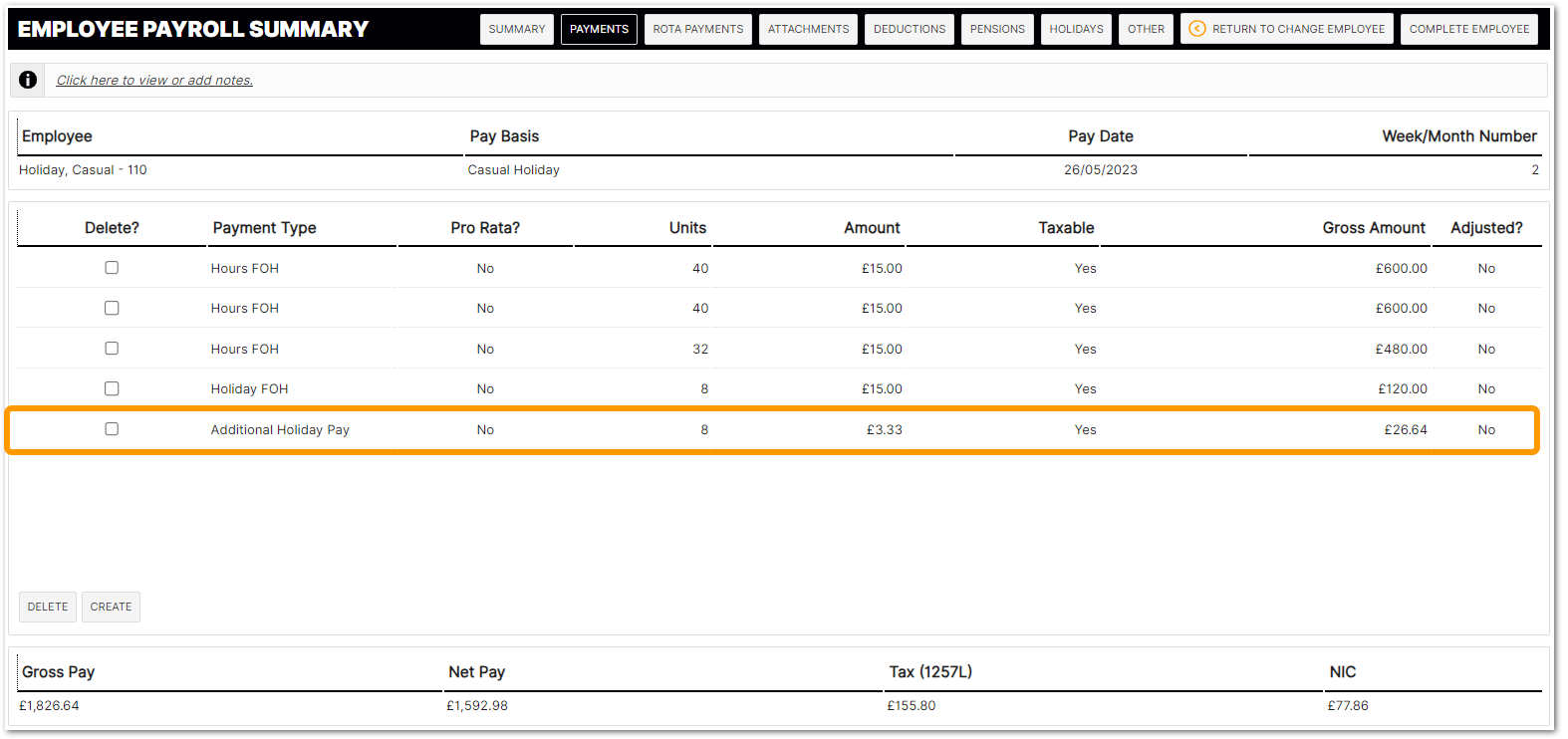Tick delete checkbox for Hours FOH 32 units row
This screenshot has height=739, width=1568.
(x=112, y=349)
